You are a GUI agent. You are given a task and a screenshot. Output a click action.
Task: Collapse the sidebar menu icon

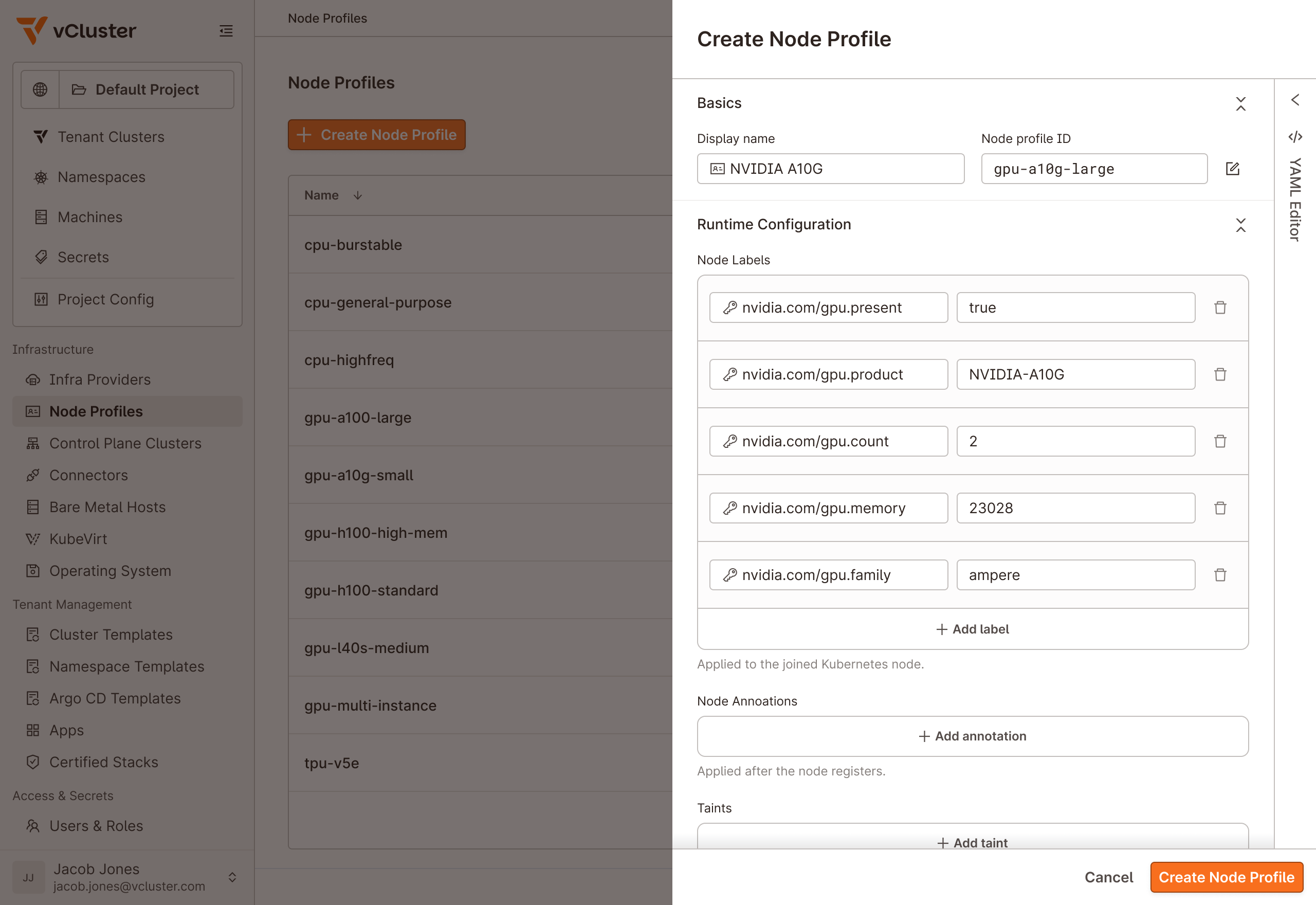click(226, 31)
